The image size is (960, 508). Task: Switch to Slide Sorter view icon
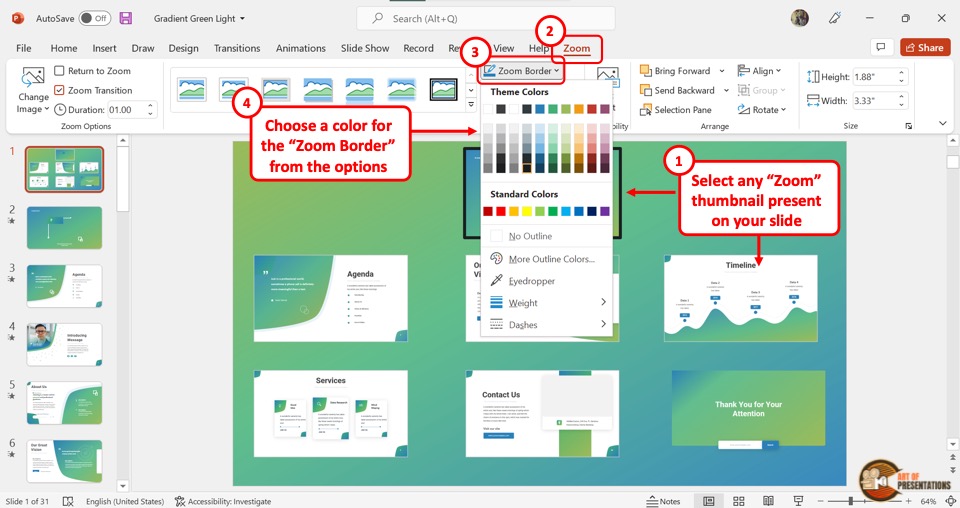[x=738, y=501]
